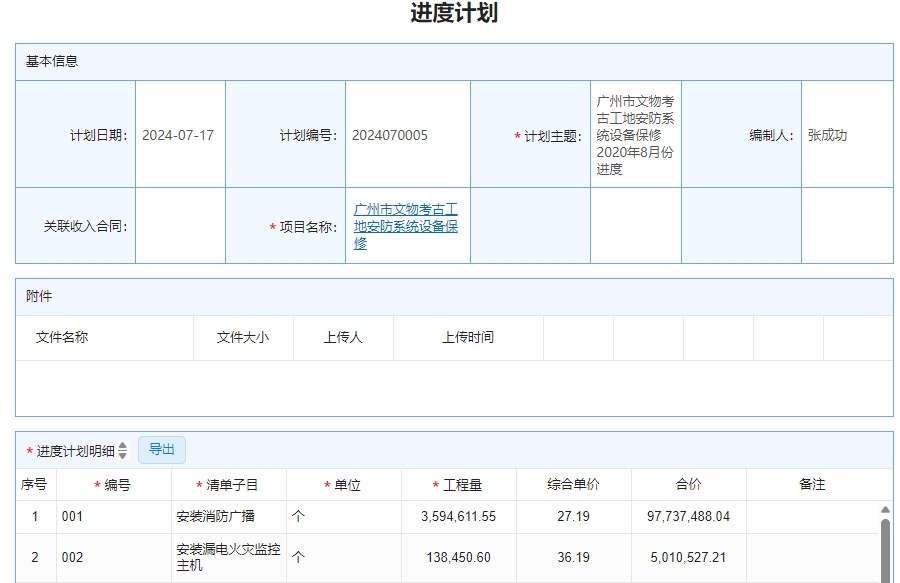The height and width of the screenshot is (583, 900).
Task: Open the 广州市文物考古工地安防系统设备保修 project link
Action: coord(405,226)
